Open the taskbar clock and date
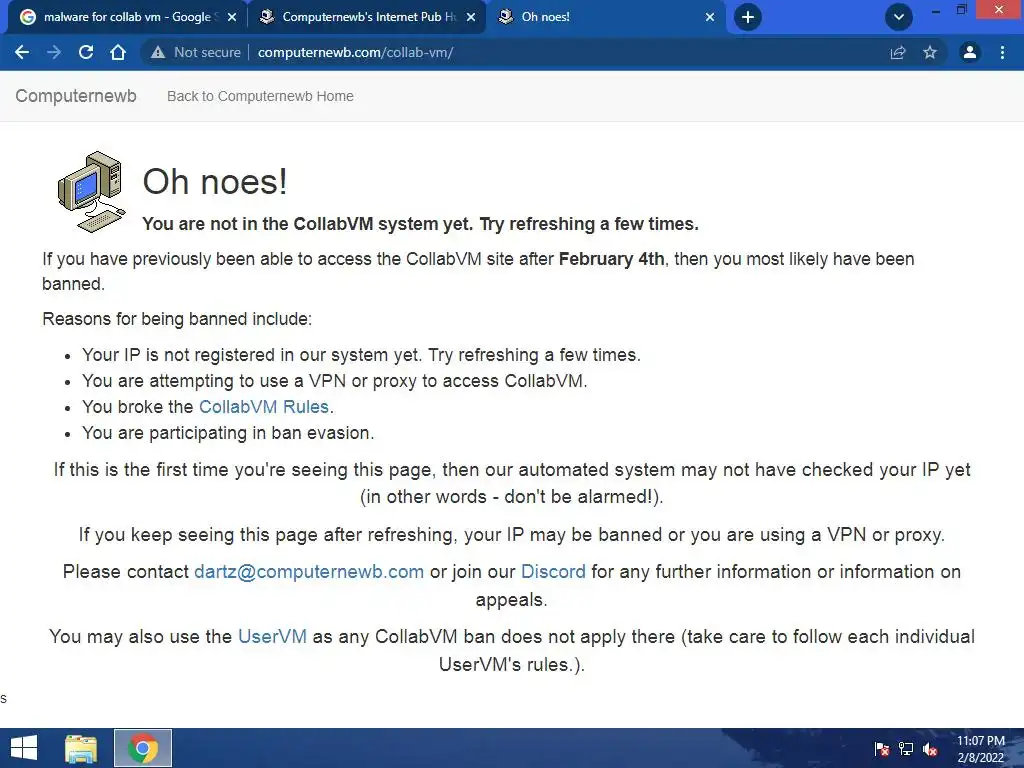 coord(980,749)
